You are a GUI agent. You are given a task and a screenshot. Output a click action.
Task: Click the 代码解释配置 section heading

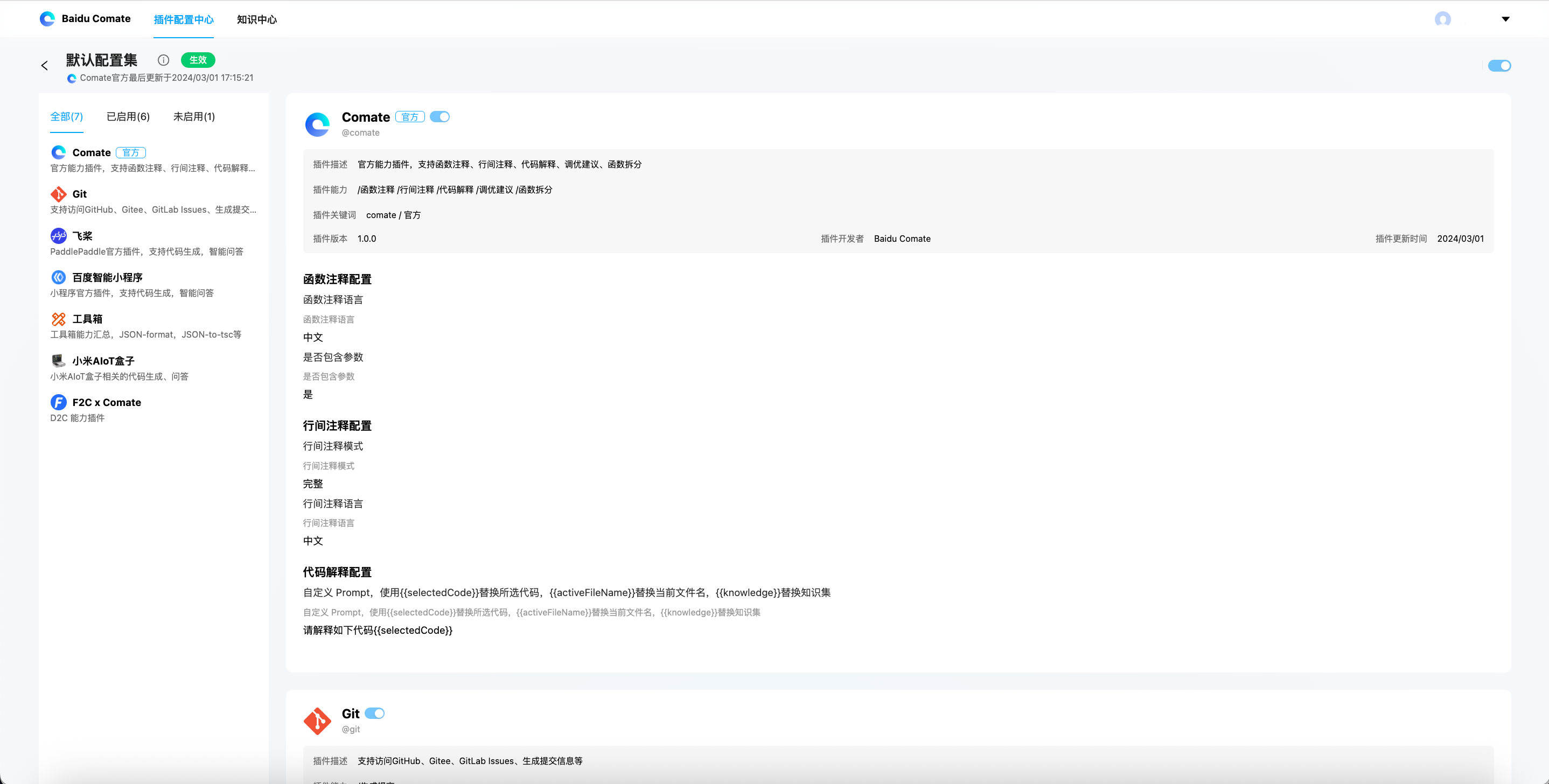click(x=337, y=572)
